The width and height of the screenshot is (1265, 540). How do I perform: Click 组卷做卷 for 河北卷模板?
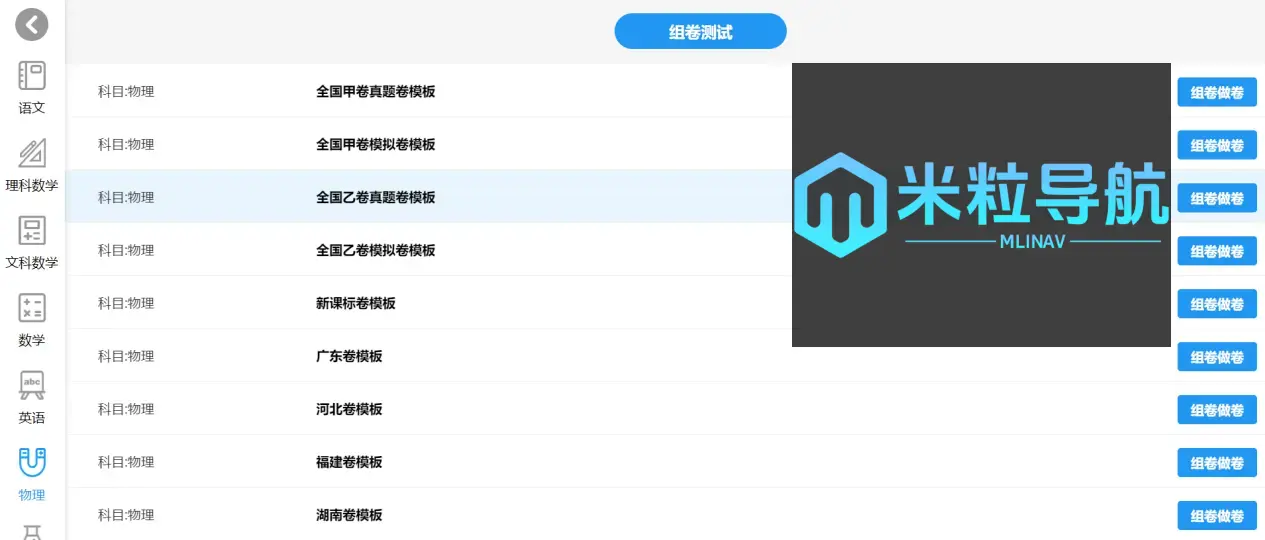coord(1217,411)
